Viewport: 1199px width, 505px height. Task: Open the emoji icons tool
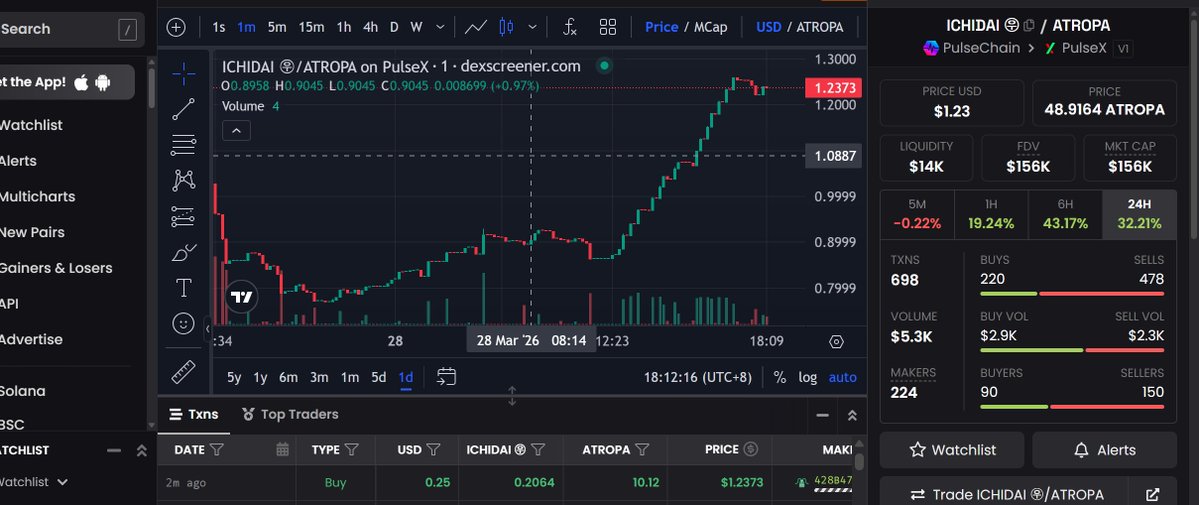click(184, 324)
